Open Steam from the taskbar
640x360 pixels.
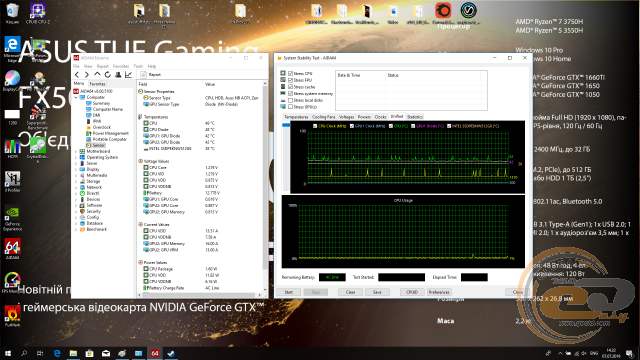tap(171, 353)
